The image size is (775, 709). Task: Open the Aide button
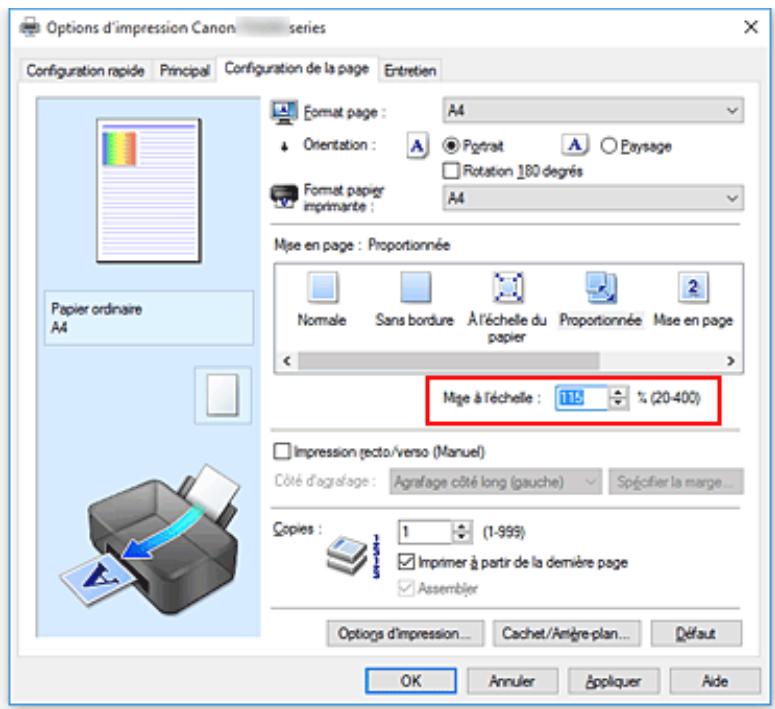(715, 681)
